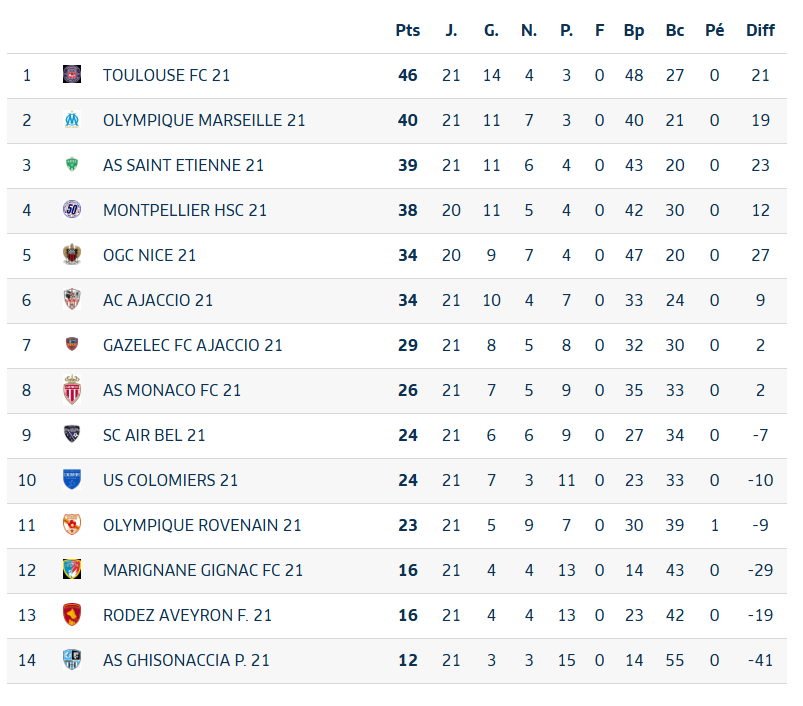Screen dimensions: 803x706
Task: Click the Marignane Gignac FC logo
Action: pos(72,569)
